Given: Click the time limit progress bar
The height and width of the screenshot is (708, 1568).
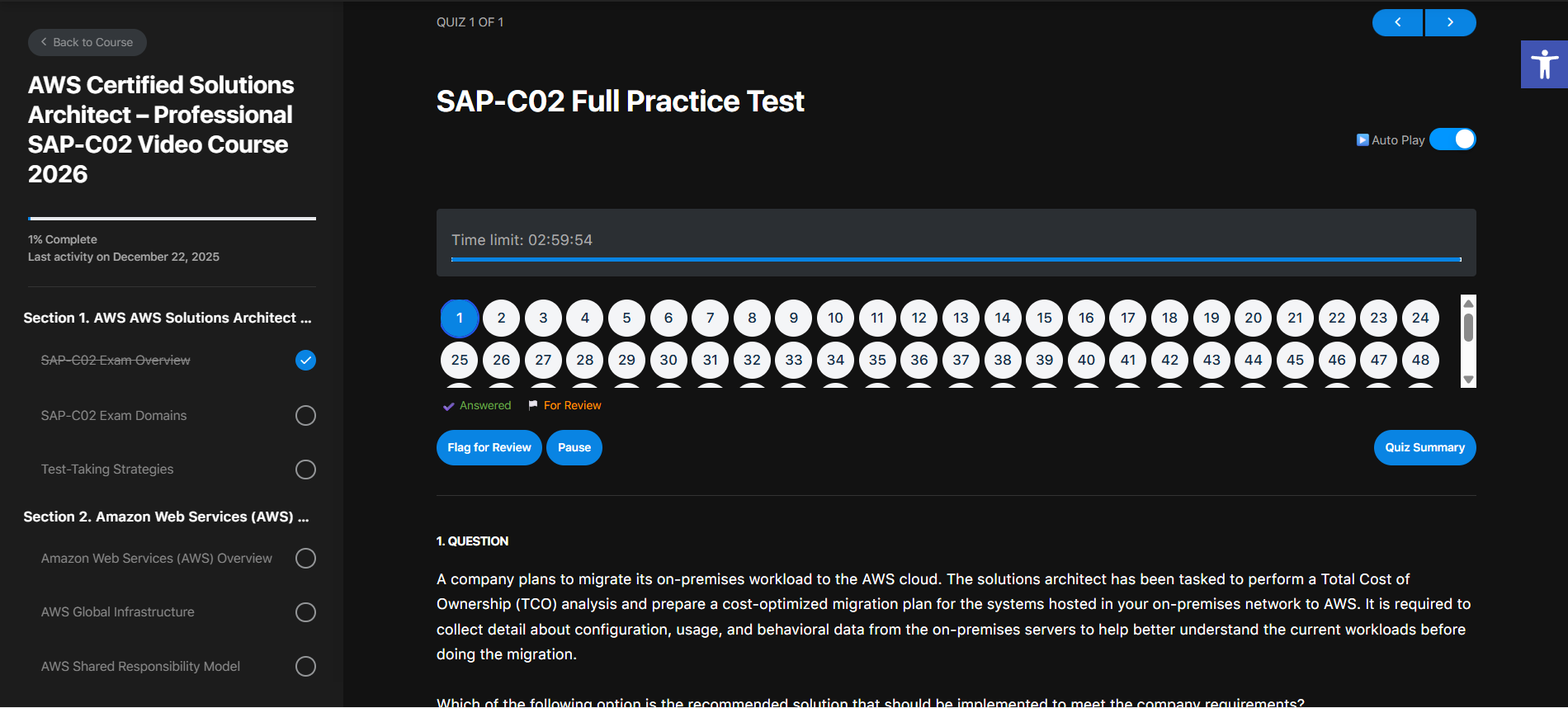Looking at the screenshot, I should (956, 259).
